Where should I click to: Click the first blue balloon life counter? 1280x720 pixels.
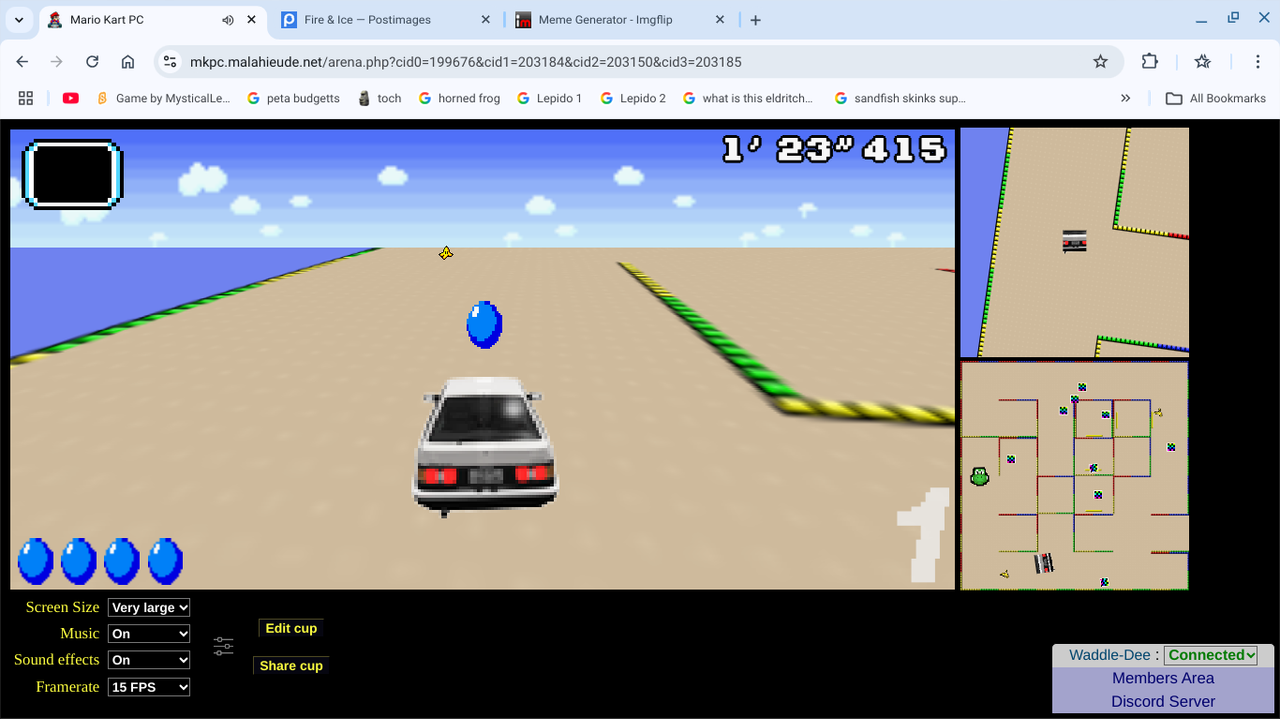(x=35, y=561)
